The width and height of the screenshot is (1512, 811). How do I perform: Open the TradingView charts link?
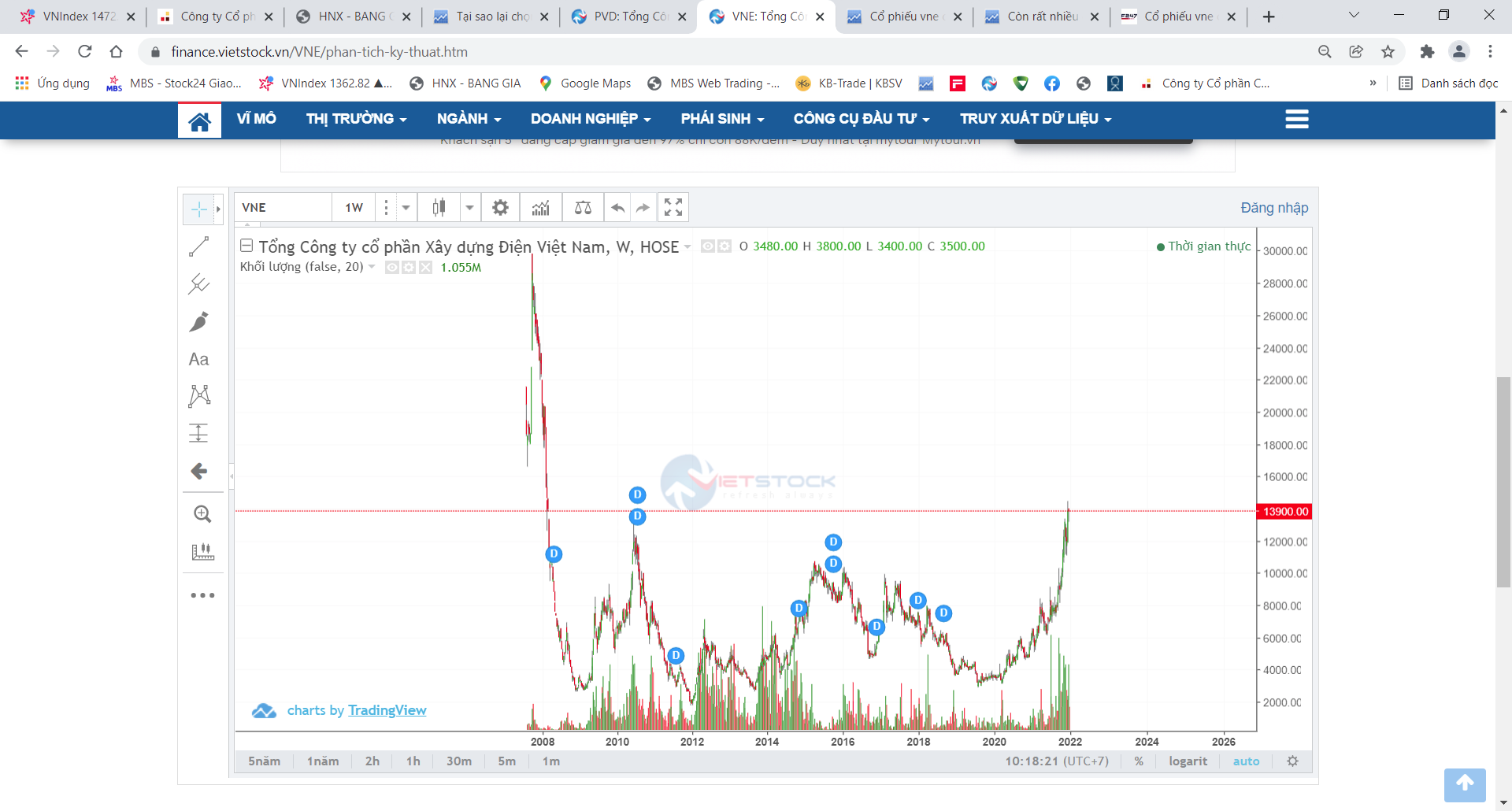pyautogui.click(x=387, y=710)
